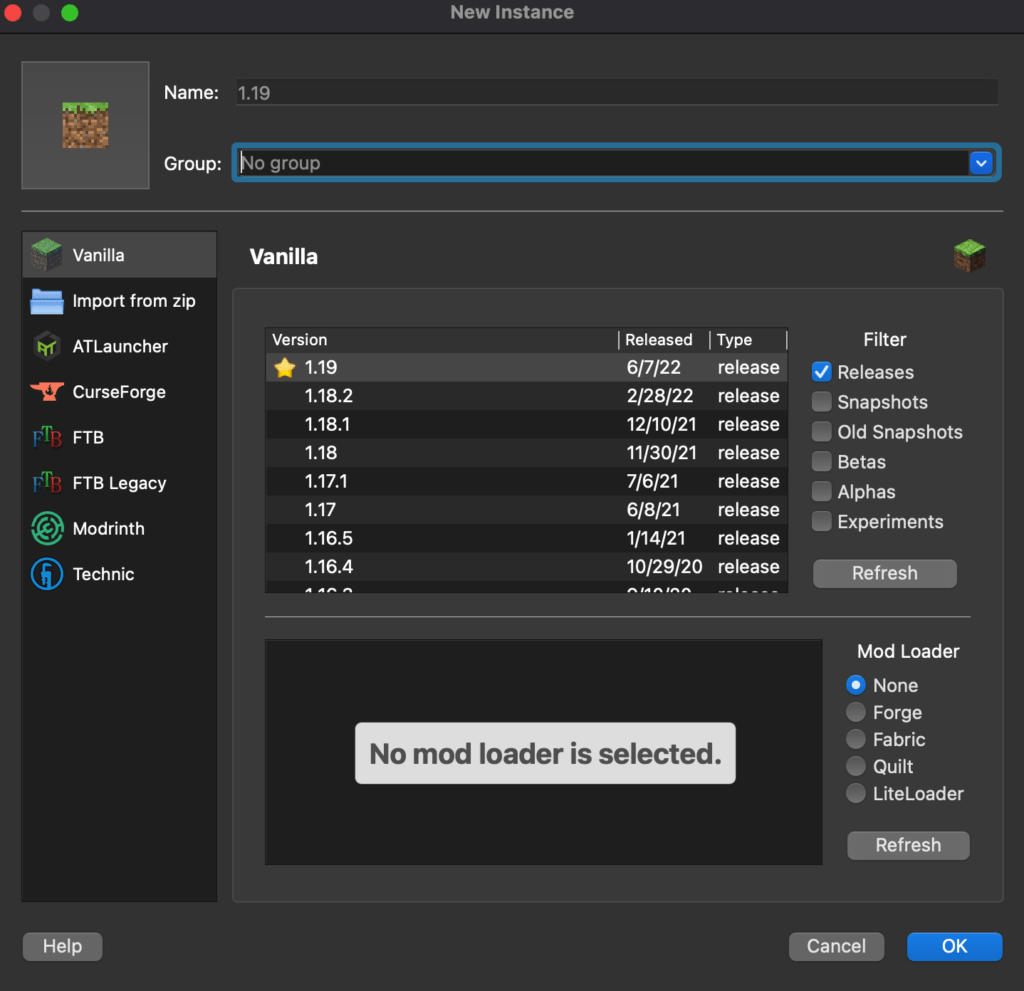The height and width of the screenshot is (991, 1024).
Task: Click the 12/10/21 release date cell
Action: tap(661, 425)
